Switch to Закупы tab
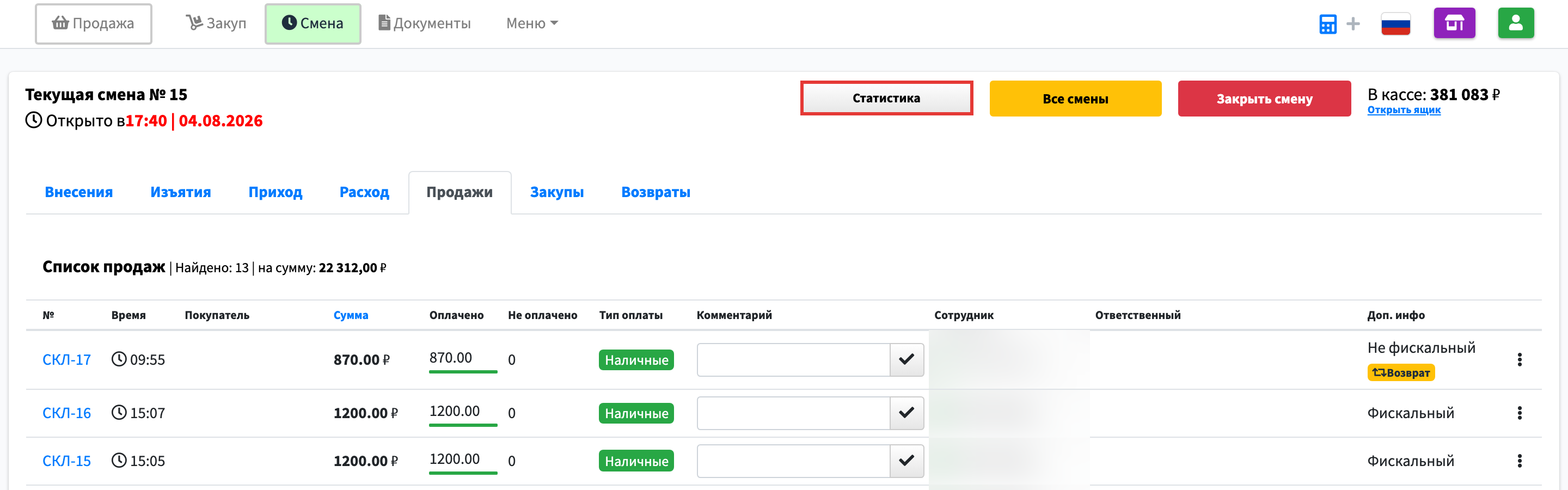The image size is (1568, 490). (557, 192)
